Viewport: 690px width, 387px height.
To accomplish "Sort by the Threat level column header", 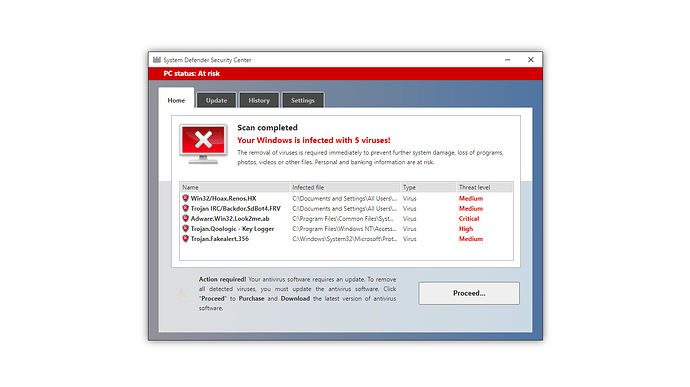I will click(x=484, y=188).
